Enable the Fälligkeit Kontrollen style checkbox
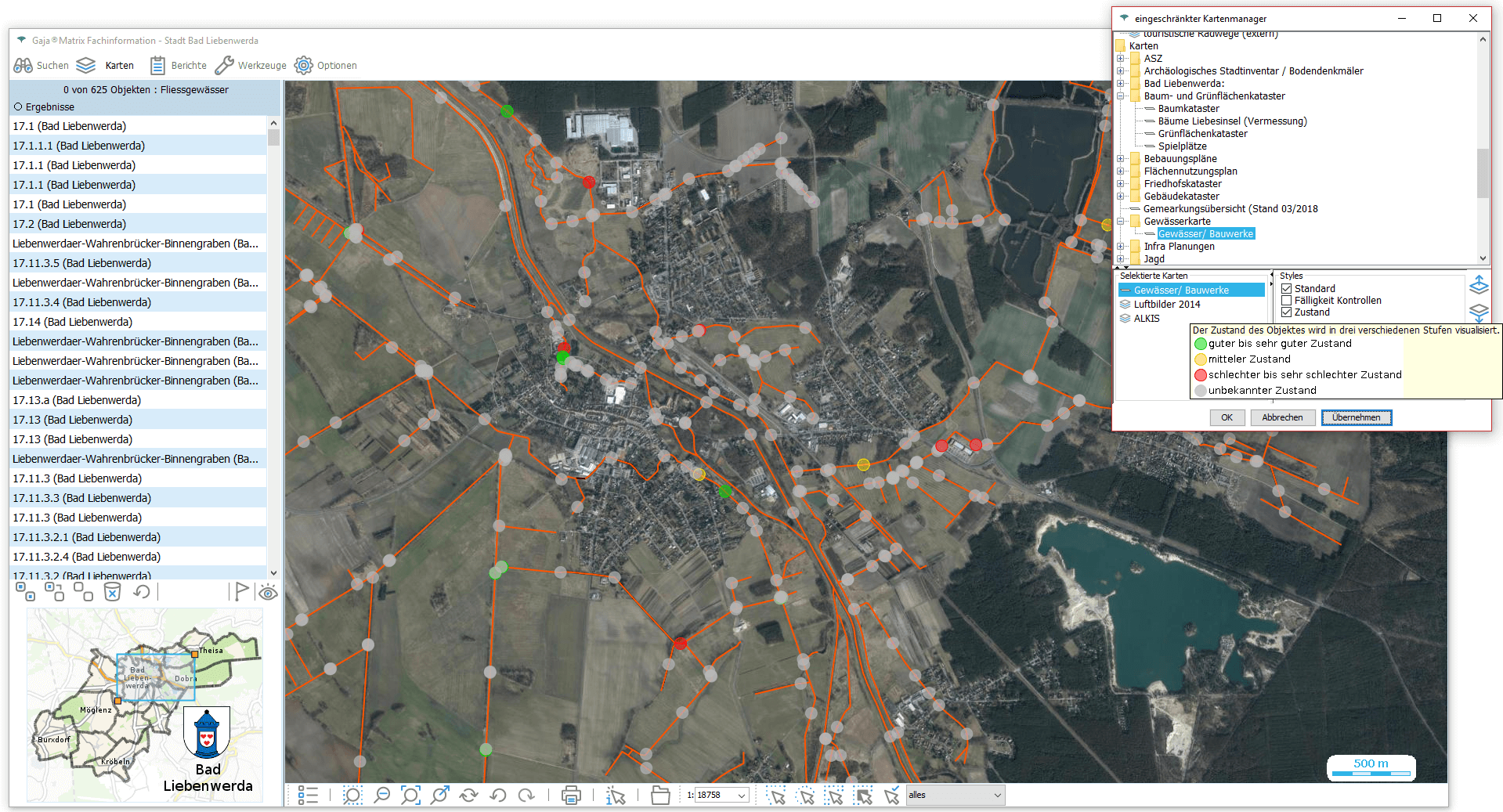1503x812 pixels. [x=1286, y=301]
